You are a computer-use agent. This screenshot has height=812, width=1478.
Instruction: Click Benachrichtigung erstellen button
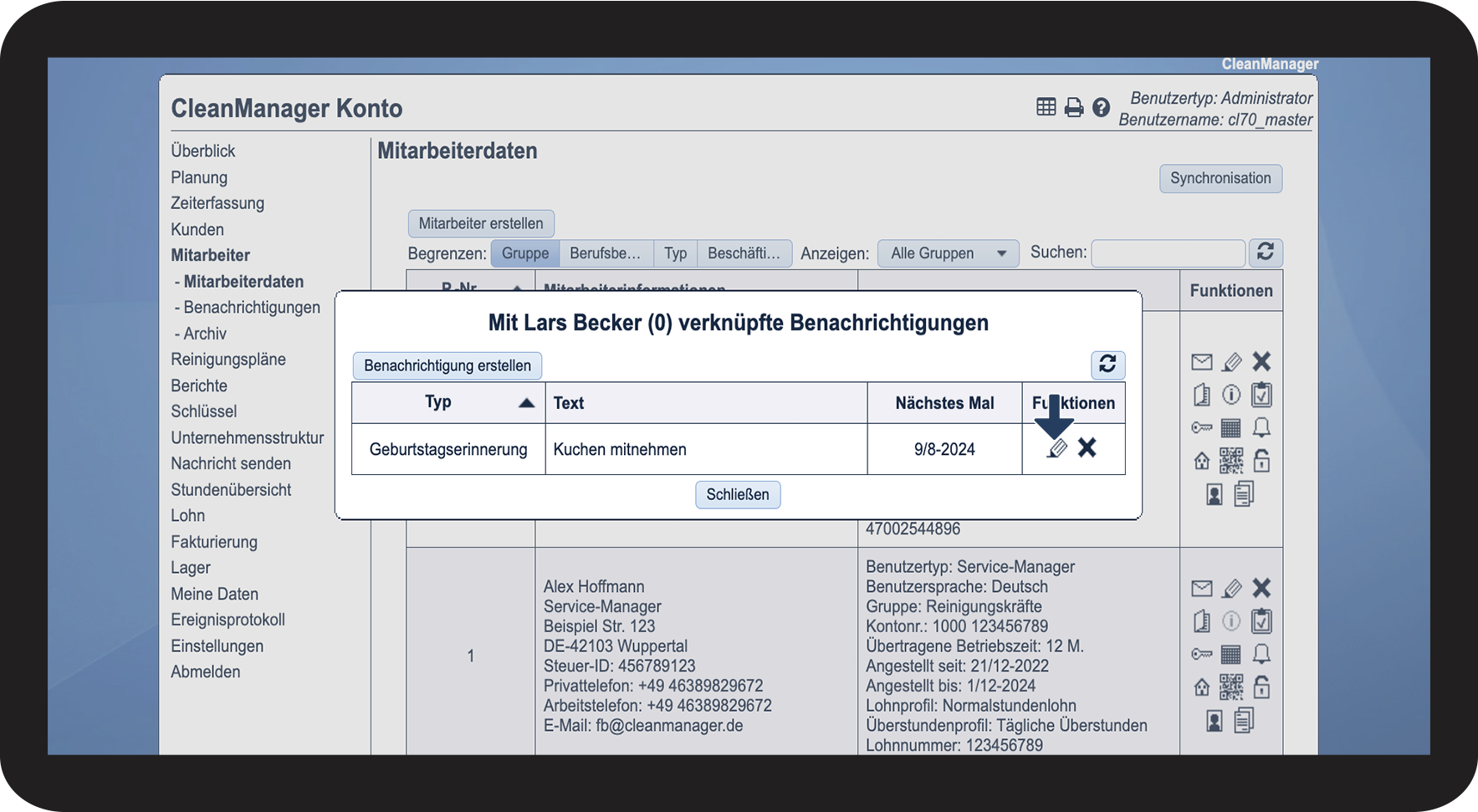(x=447, y=365)
